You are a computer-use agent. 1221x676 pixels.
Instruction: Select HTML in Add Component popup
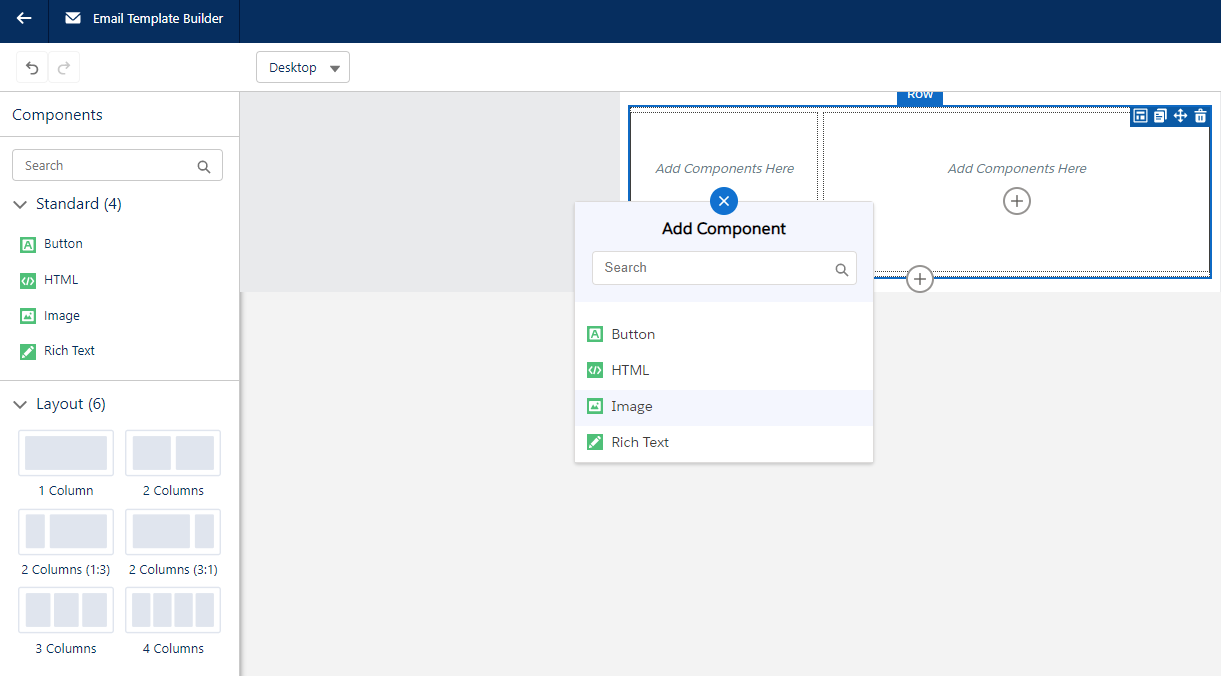[630, 370]
